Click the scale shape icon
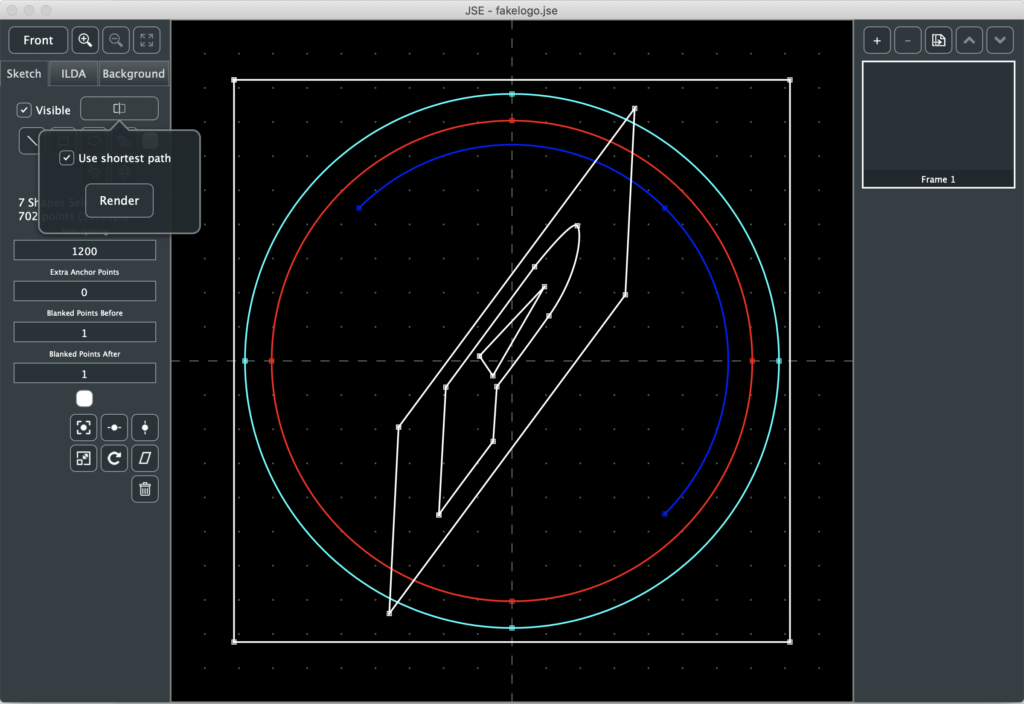The height and width of the screenshot is (704, 1024). pyautogui.click(x=84, y=459)
